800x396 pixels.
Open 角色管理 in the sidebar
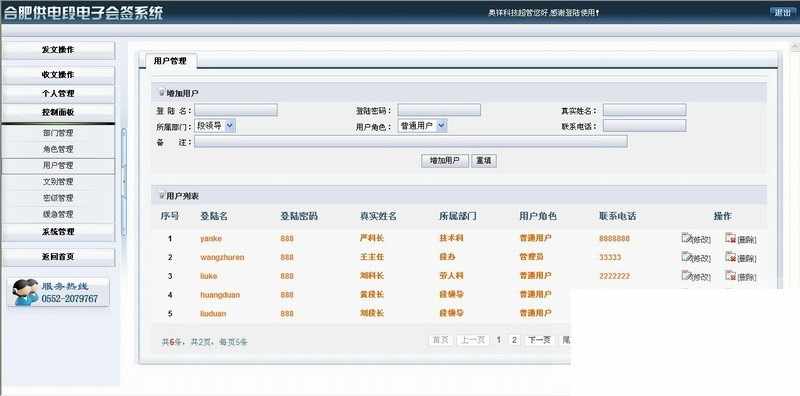[58, 149]
